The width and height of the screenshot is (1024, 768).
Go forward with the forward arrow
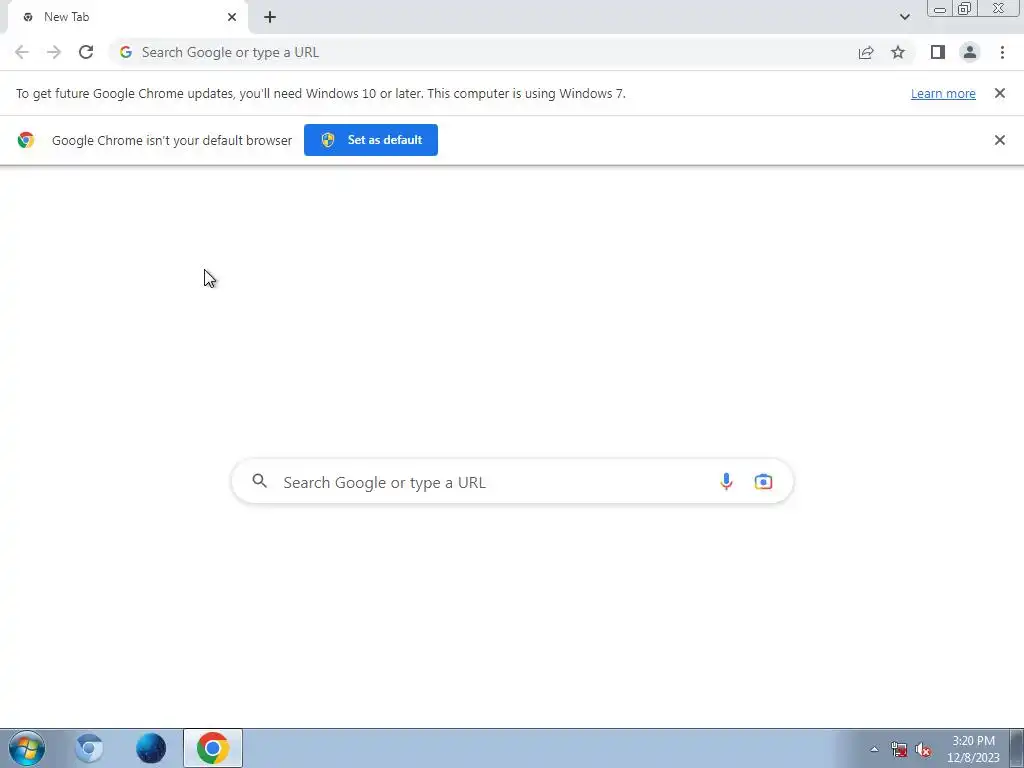54,52
